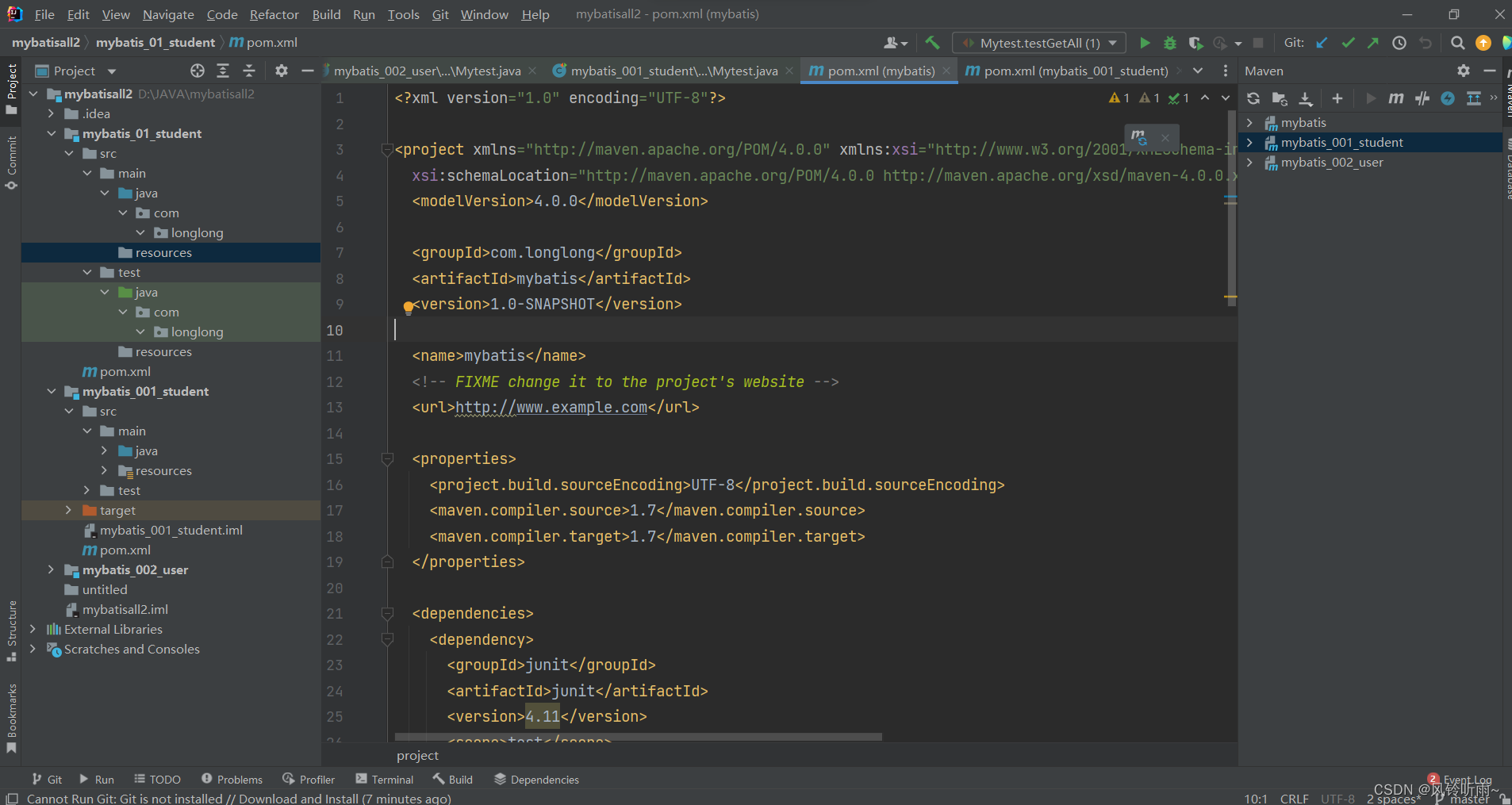Commit changes with the Git green checkmark

point(1348,43)
